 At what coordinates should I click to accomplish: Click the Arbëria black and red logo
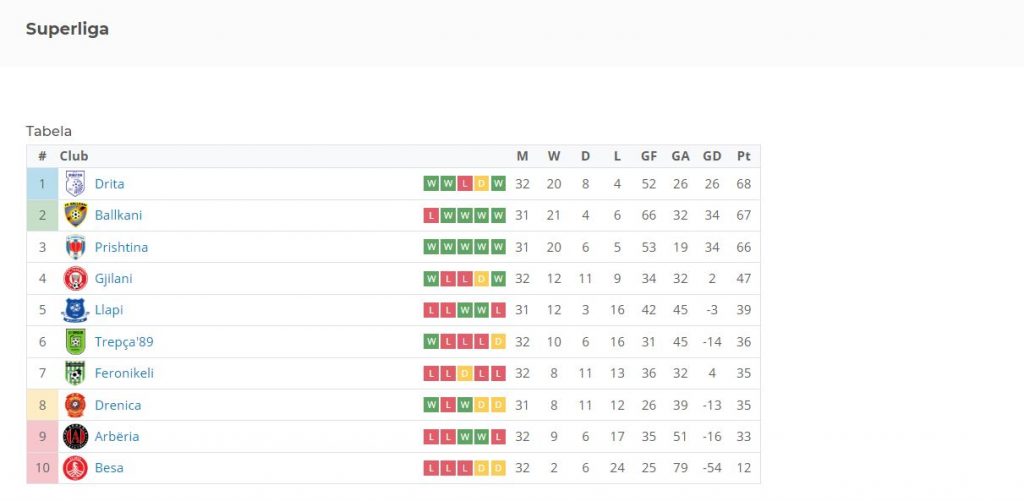[x=75, y=436]
